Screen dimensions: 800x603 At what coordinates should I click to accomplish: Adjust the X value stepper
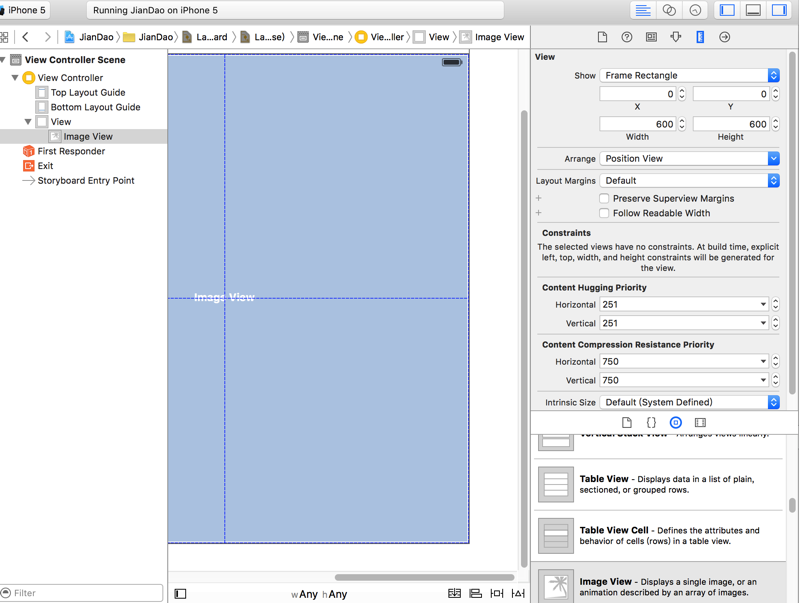click(682, 94)
